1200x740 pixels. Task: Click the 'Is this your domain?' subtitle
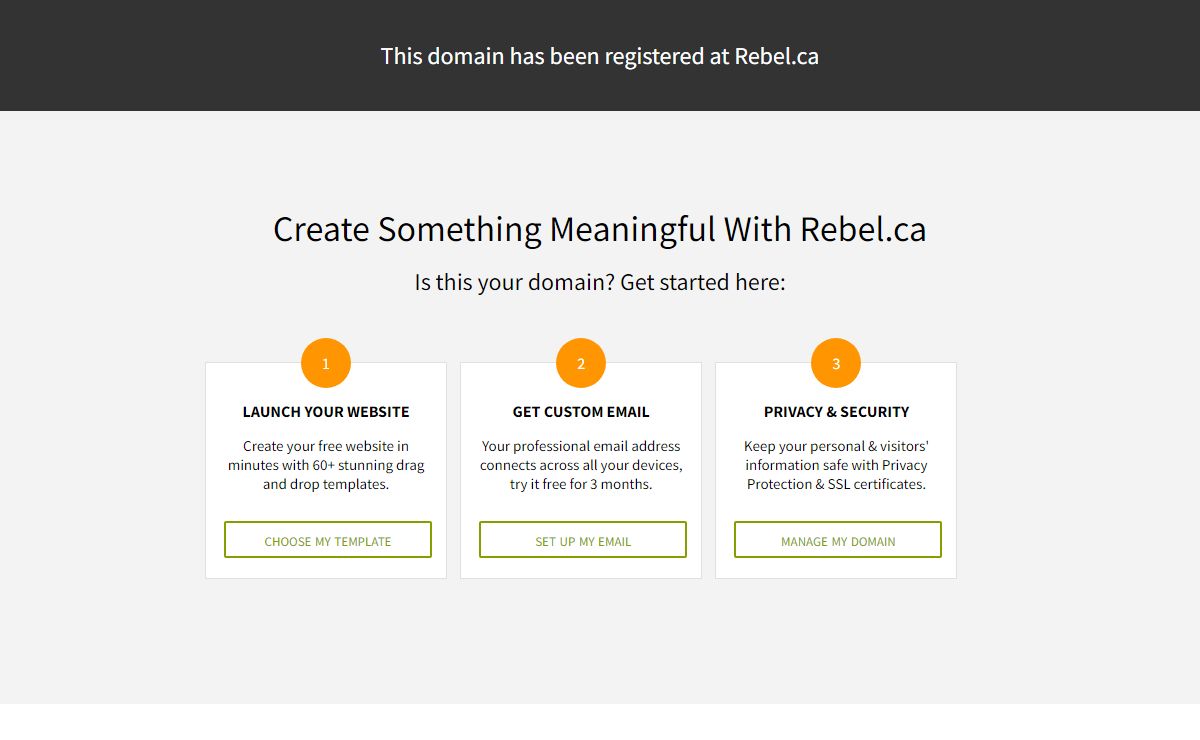point(600,282)
